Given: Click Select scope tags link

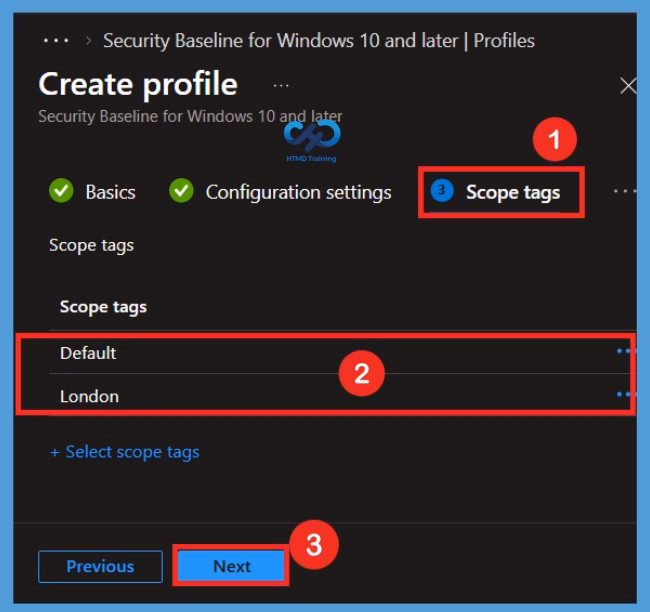Looking at the screenshot, I should (x=124, y=452).
